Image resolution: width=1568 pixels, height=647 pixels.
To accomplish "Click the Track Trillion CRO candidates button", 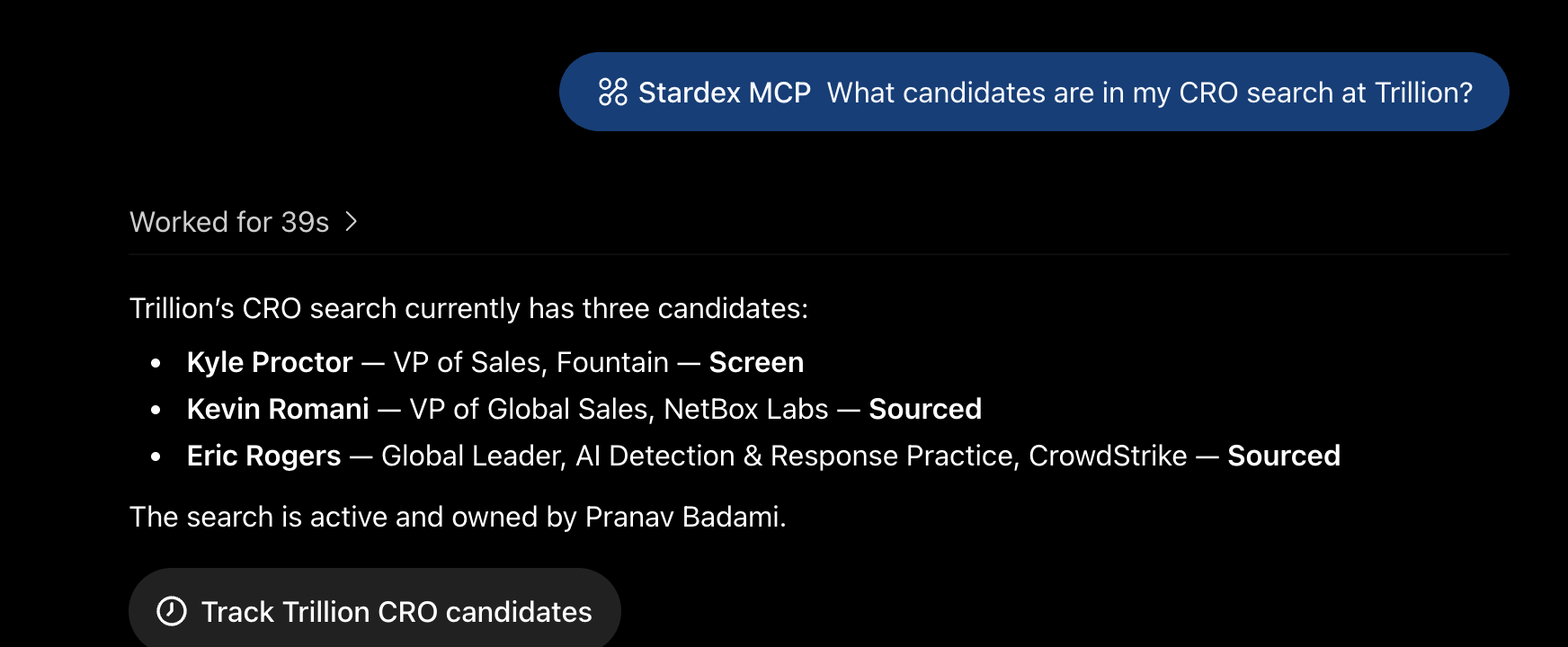I will point(375,609).
